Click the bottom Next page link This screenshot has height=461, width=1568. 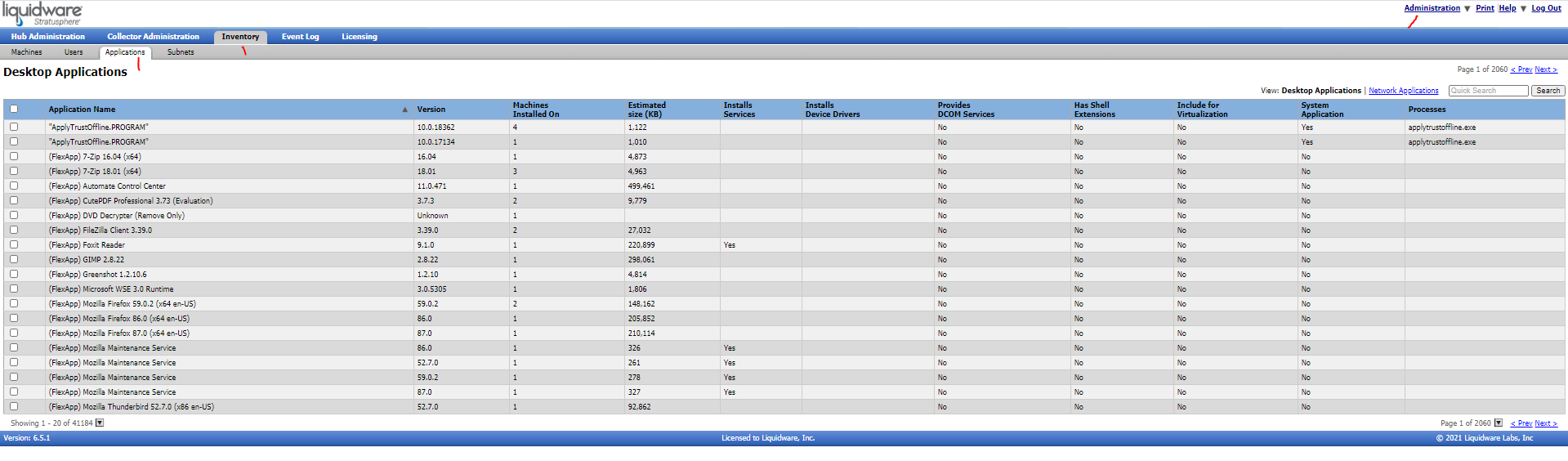tap(1546, 423)
